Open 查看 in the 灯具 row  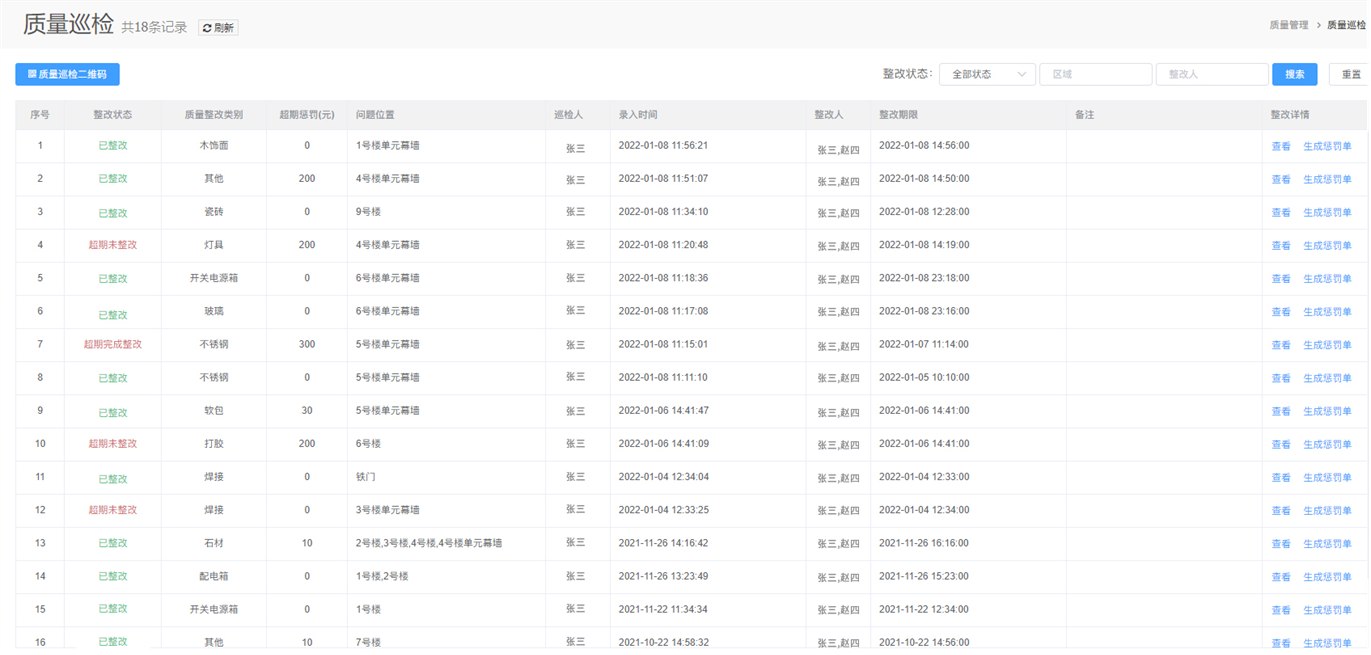tap(1281, 245)
